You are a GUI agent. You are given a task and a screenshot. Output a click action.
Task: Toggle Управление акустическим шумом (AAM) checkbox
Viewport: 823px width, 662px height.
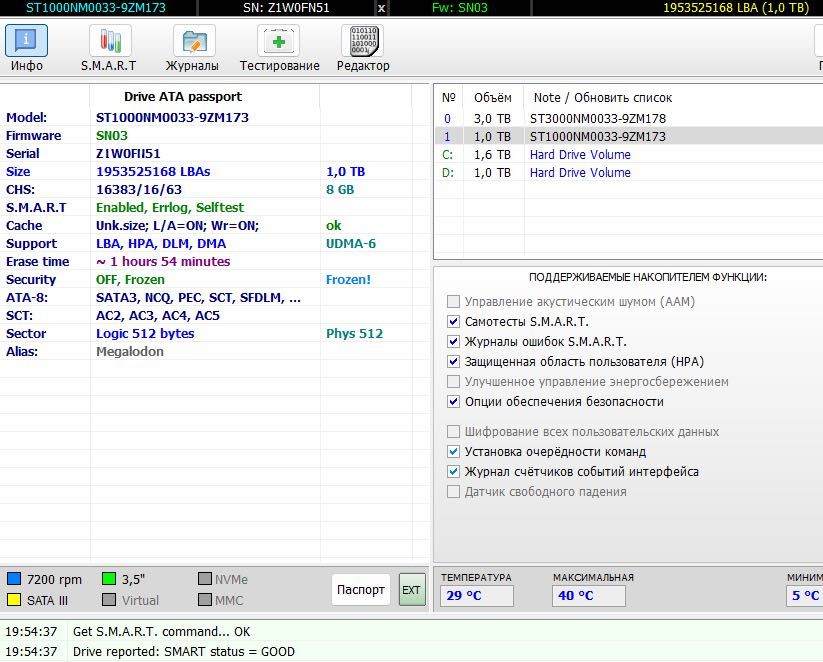tap(453, 301)
